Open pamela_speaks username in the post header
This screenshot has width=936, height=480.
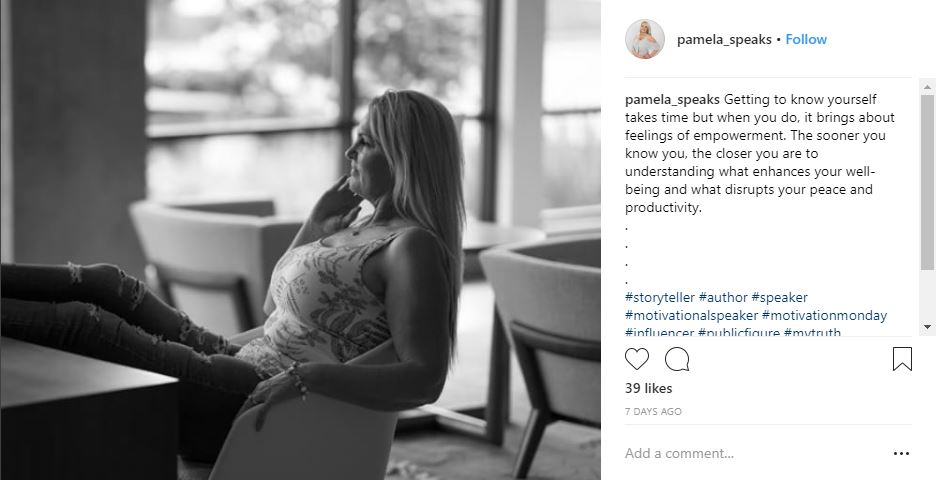point(724,40)
